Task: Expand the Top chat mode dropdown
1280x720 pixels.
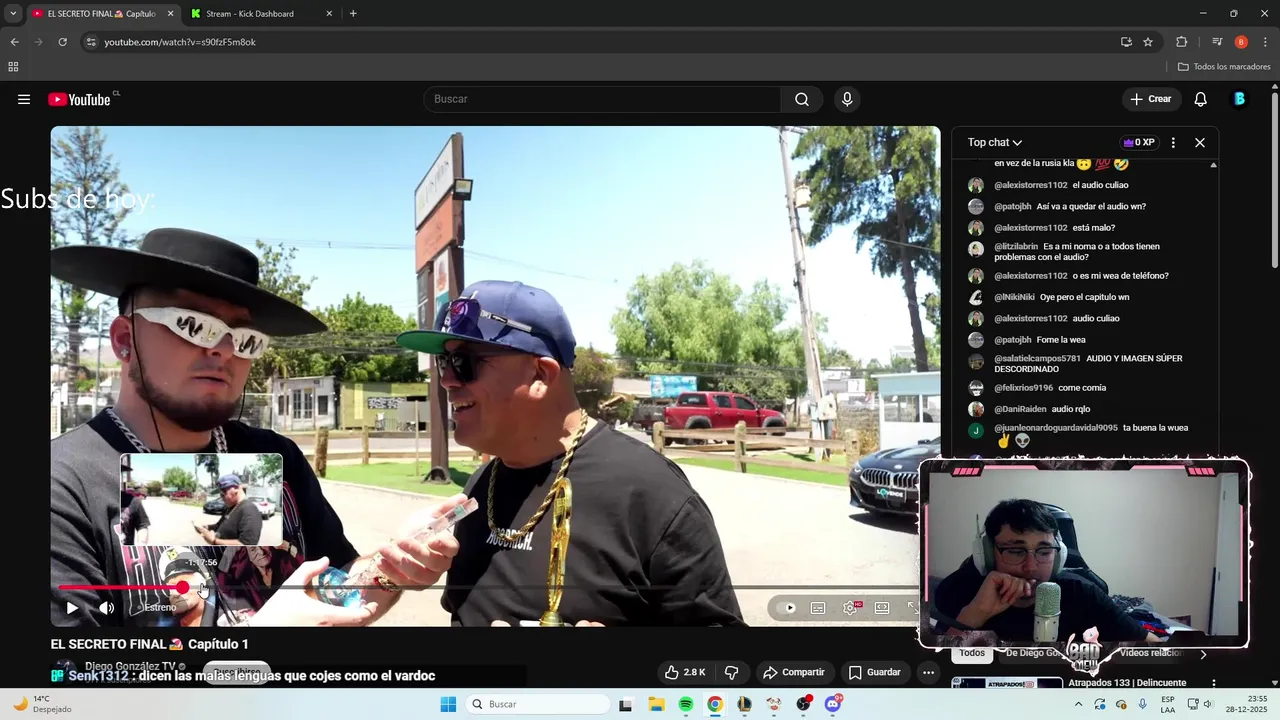Action: pyautogui.click(x=995, y=143)
